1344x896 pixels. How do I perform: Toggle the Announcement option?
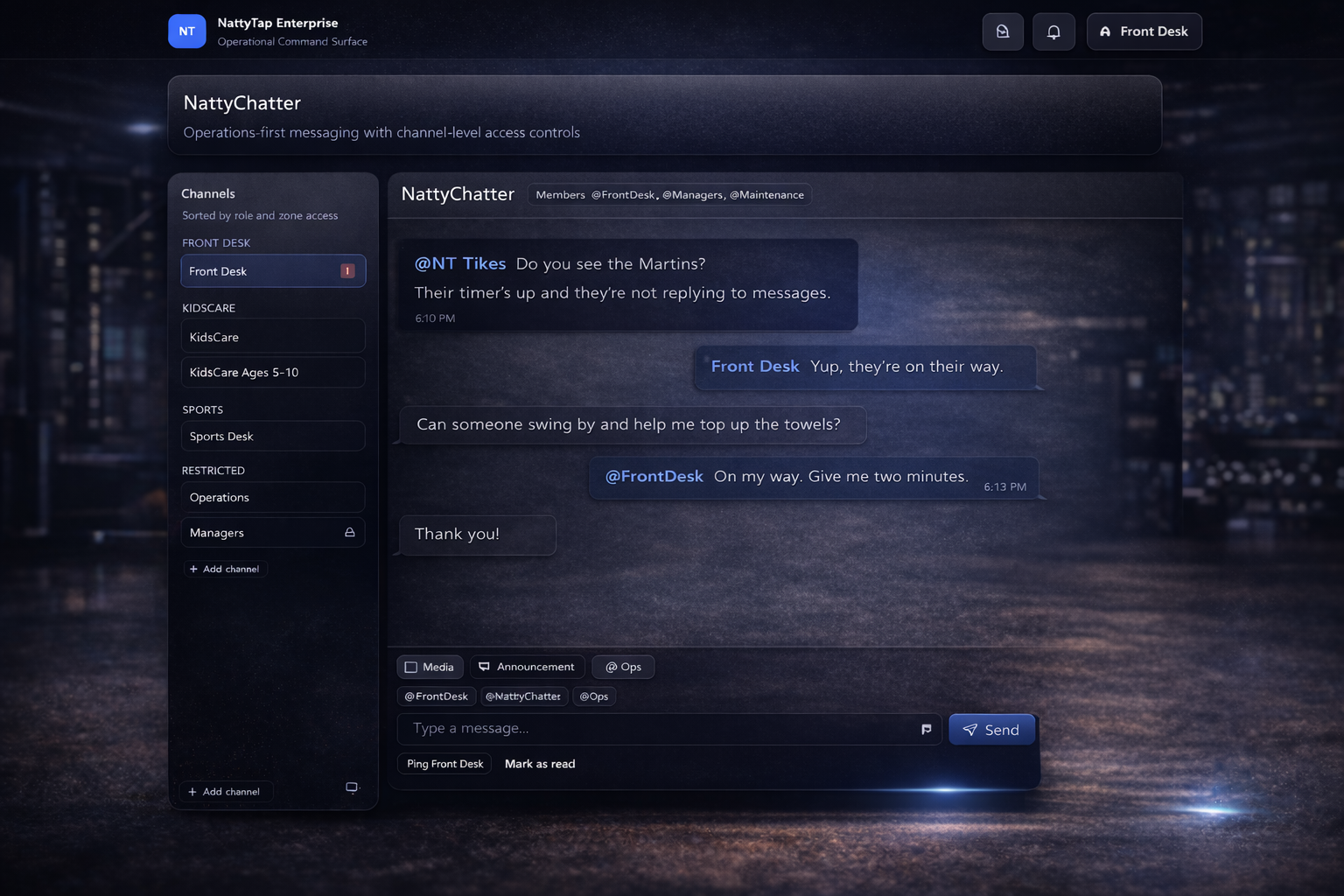tap(527, 667)
